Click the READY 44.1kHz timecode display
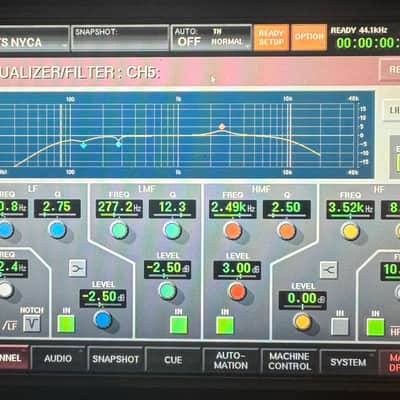Image resolution: width=400 pixels, height=400 pixels. pyautogui.click(x=365, y=37)
